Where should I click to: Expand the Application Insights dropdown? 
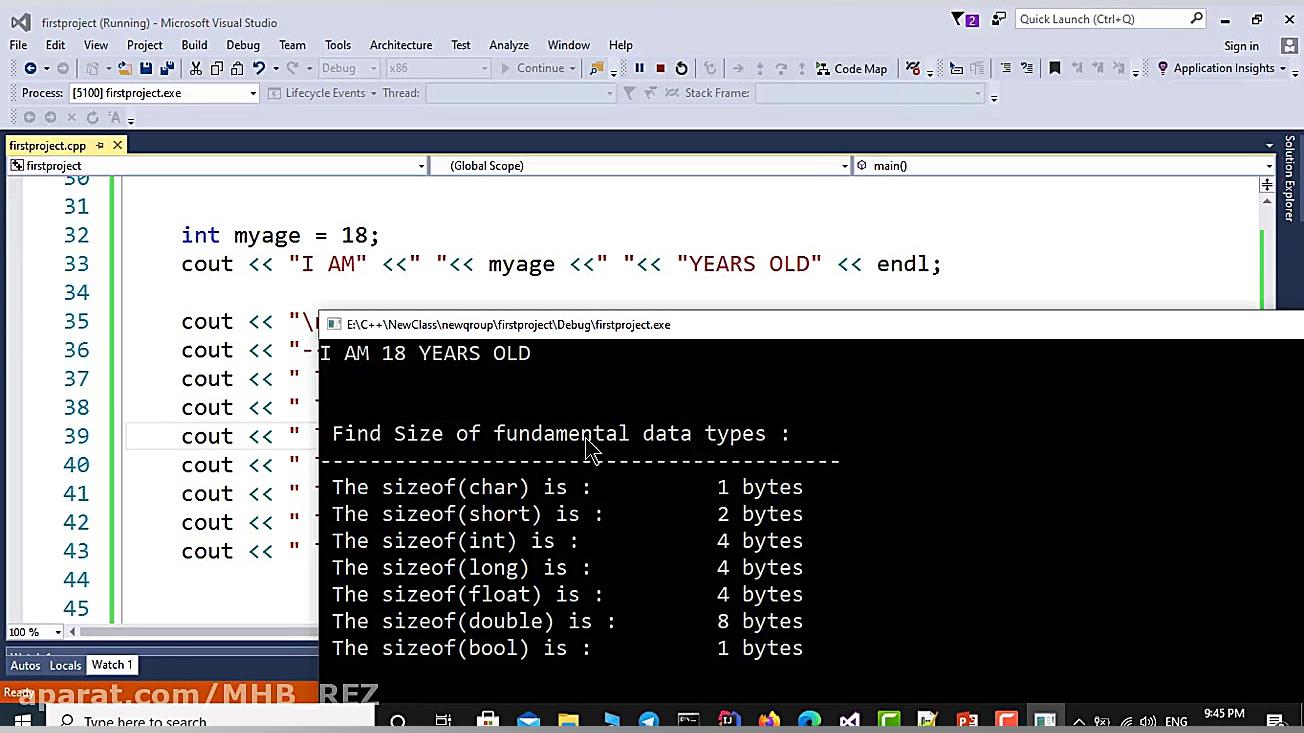click(1282, 69)
